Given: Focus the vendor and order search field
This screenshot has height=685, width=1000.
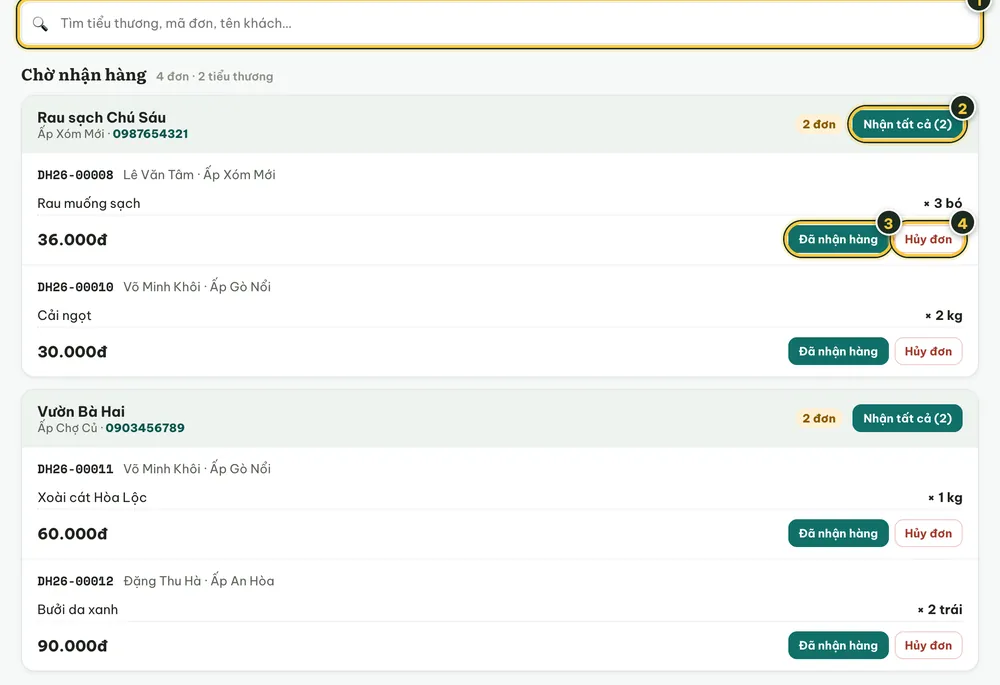Looking at the screenshot, I should (499, 24).
